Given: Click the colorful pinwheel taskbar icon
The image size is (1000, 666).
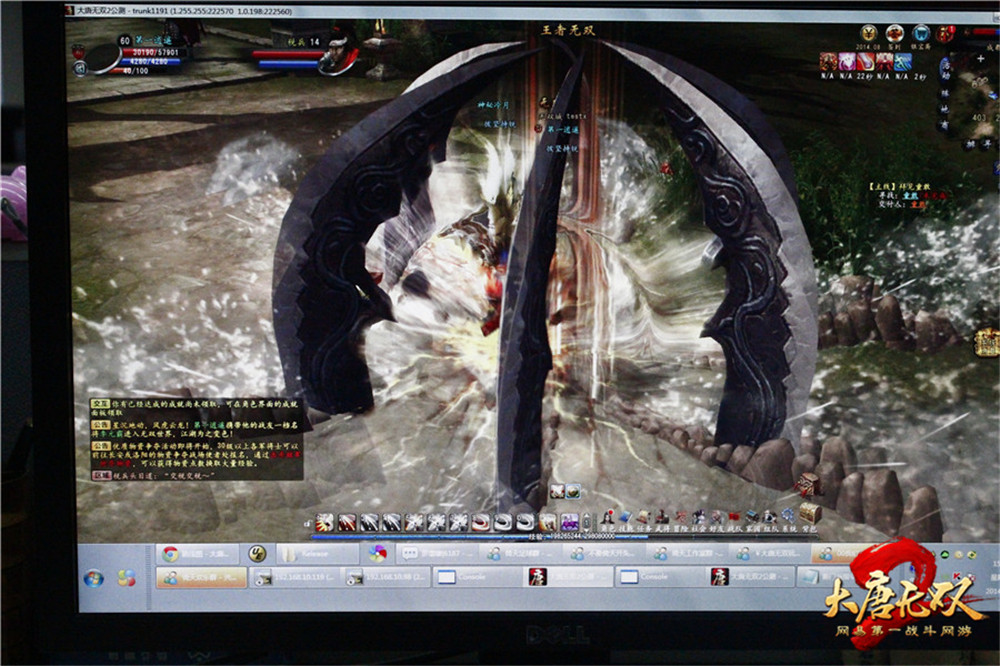Looking at the screenshot, I should [378, 554].
